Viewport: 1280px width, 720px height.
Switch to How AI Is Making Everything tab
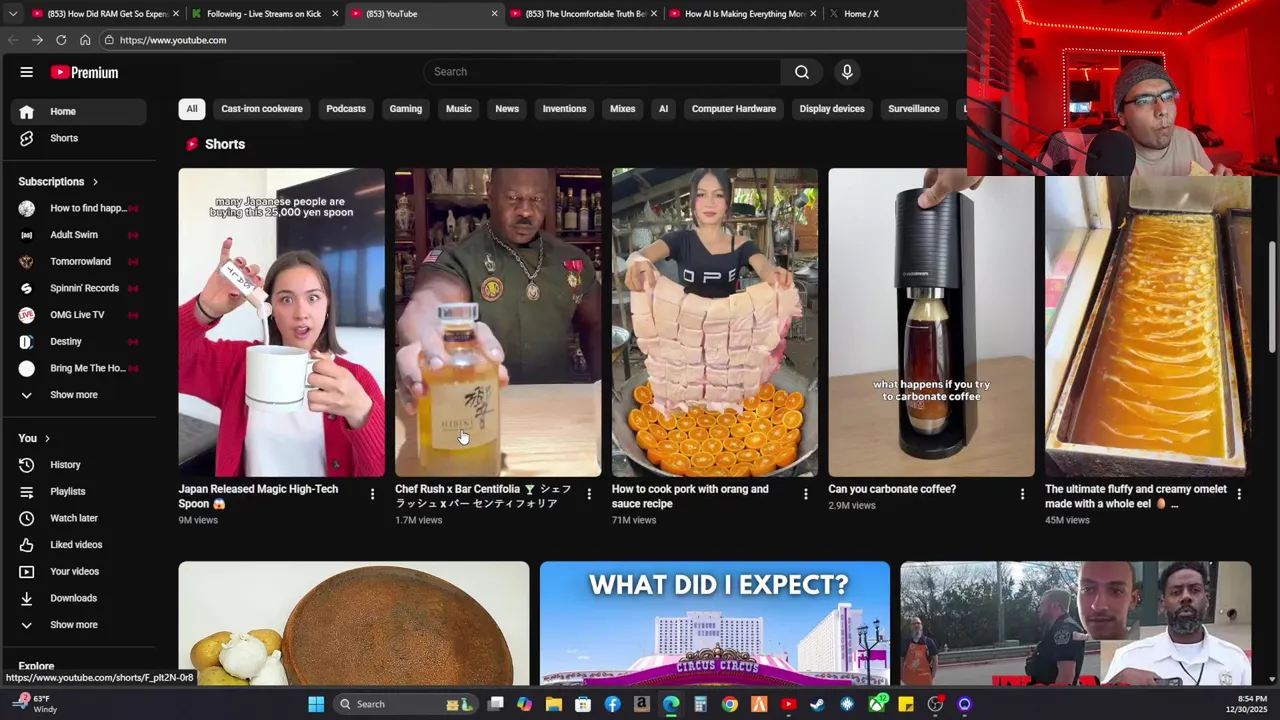(x=740, y=14)
